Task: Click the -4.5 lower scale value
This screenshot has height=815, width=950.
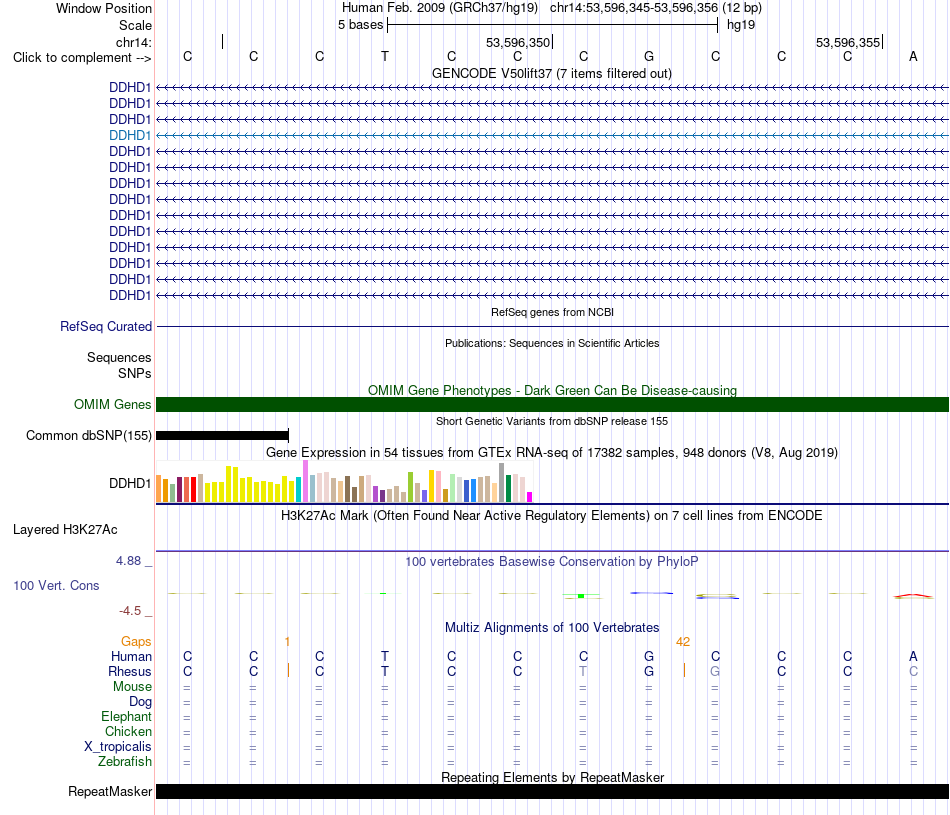Action: [130, 611]
